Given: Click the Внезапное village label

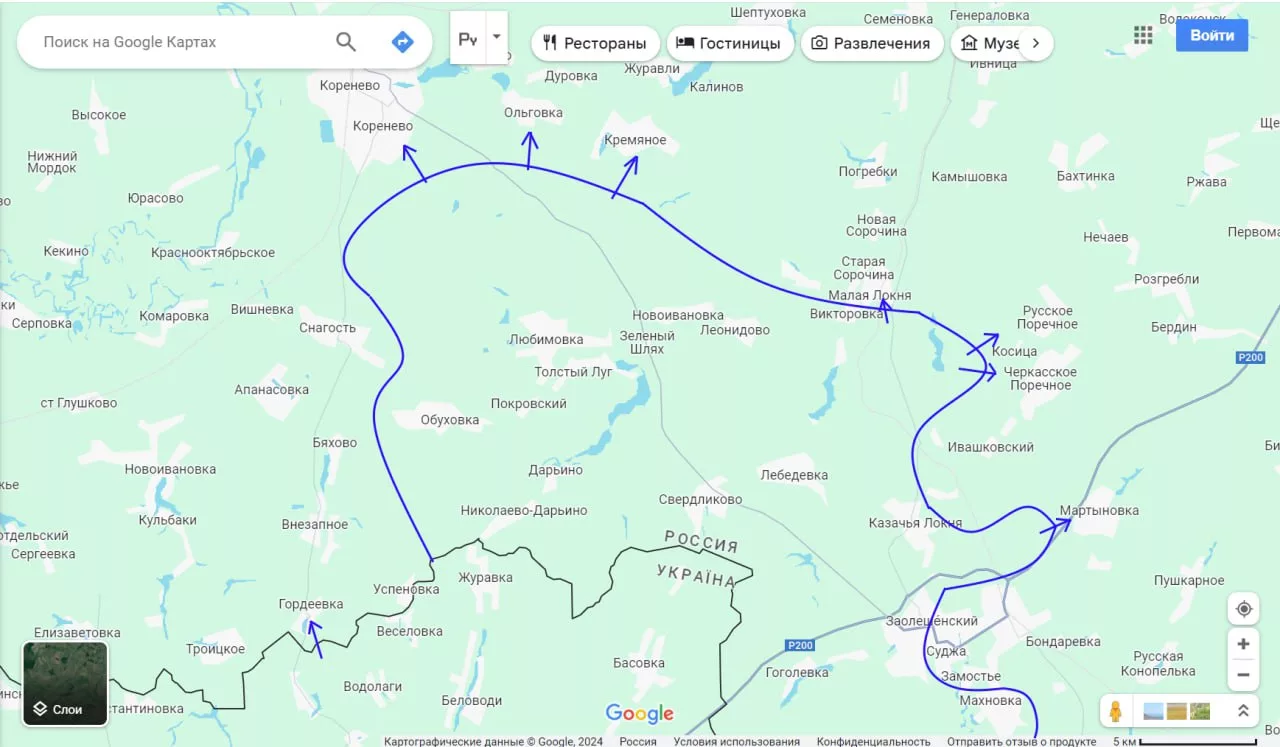Looking at the screenshot, I should coord(315,525).
